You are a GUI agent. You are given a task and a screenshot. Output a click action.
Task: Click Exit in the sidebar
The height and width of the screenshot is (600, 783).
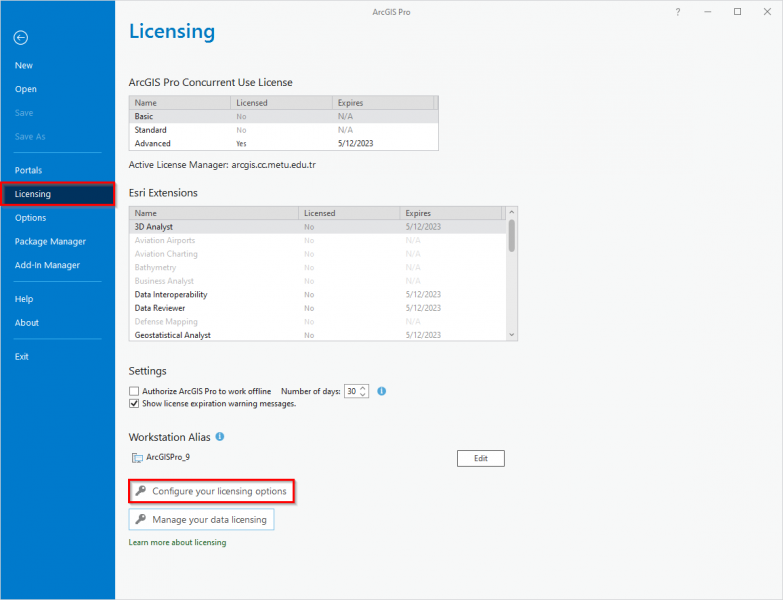pyautogui.click(x=21, y=356)
